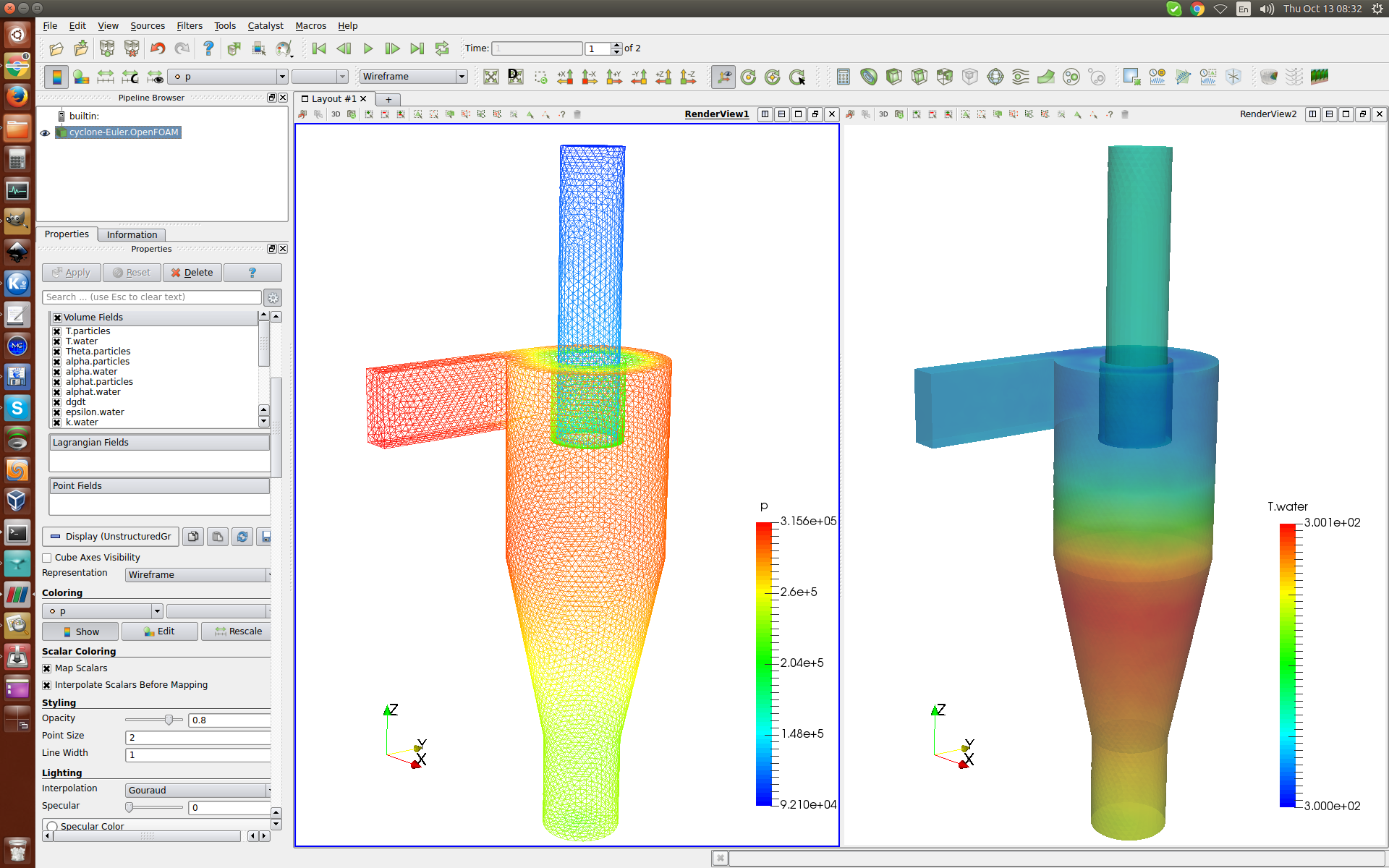Uncheck the T.water volume field
The height and width of the screenshot is (868, 1389).
pyautogui.click(x=56, y=341)
